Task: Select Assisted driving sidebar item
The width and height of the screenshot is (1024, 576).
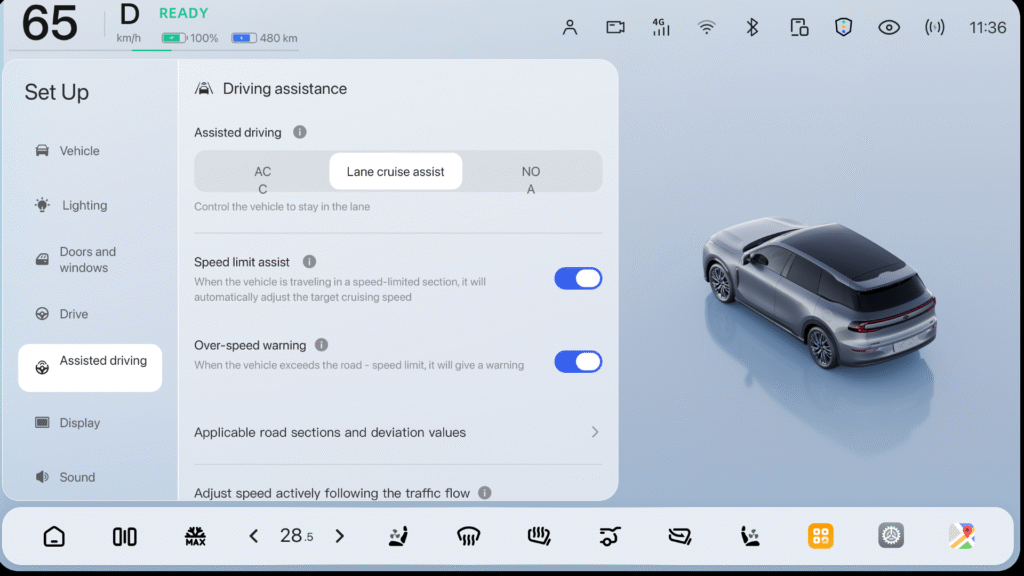Action: pos(90,368)
